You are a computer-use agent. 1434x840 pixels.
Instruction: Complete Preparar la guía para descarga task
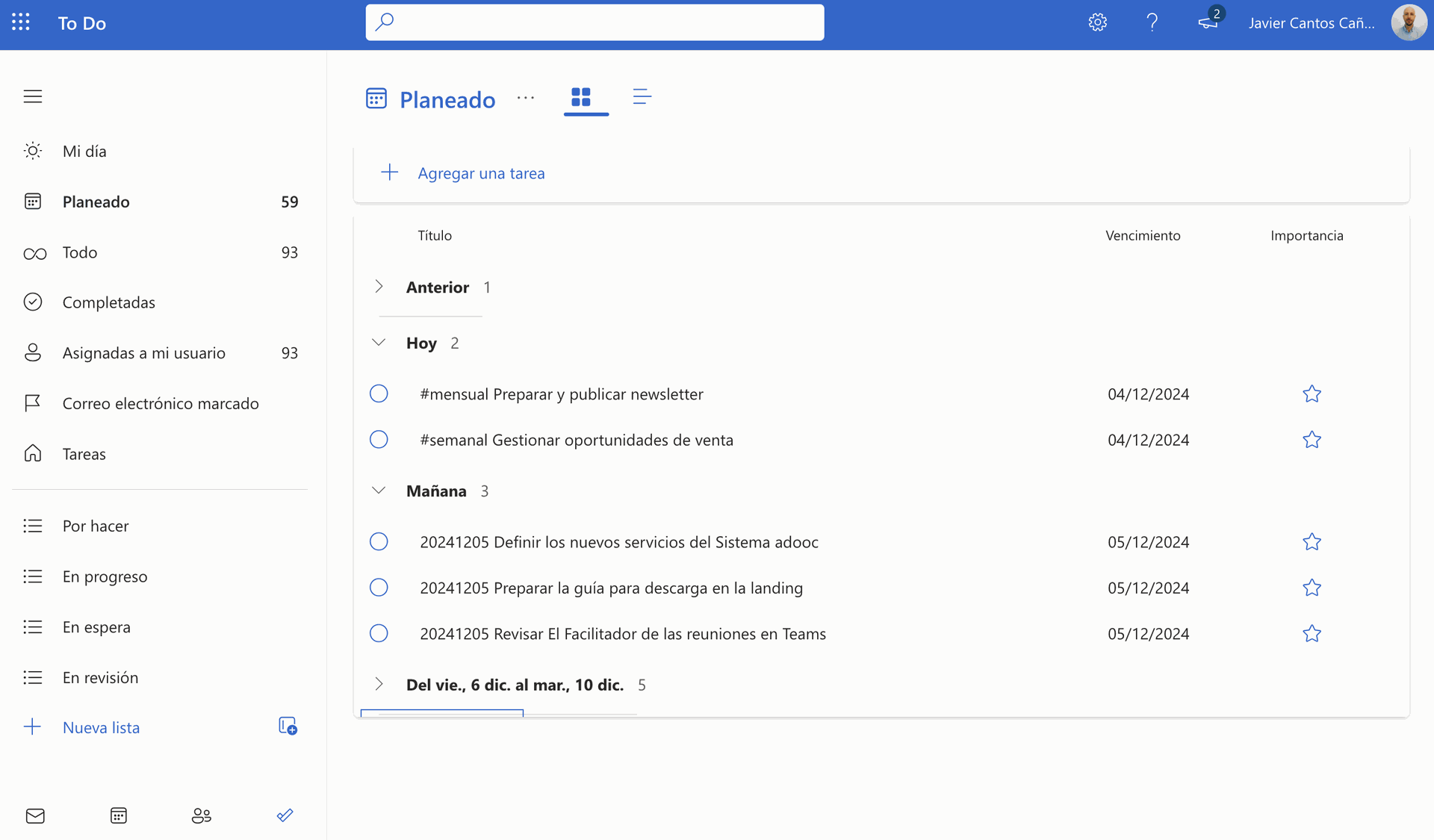pos(379,588)
